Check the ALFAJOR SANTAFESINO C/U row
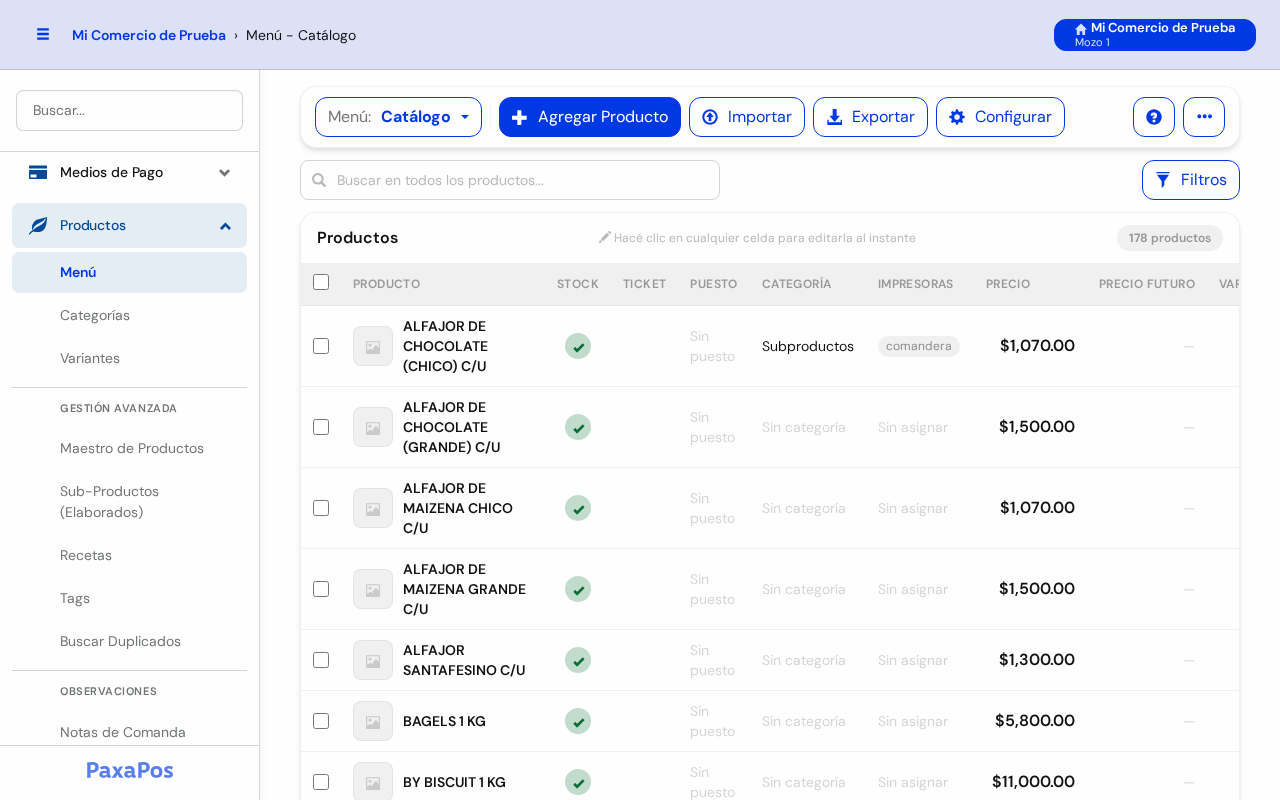Screen dimensions: 1280x800 point(321,660)
